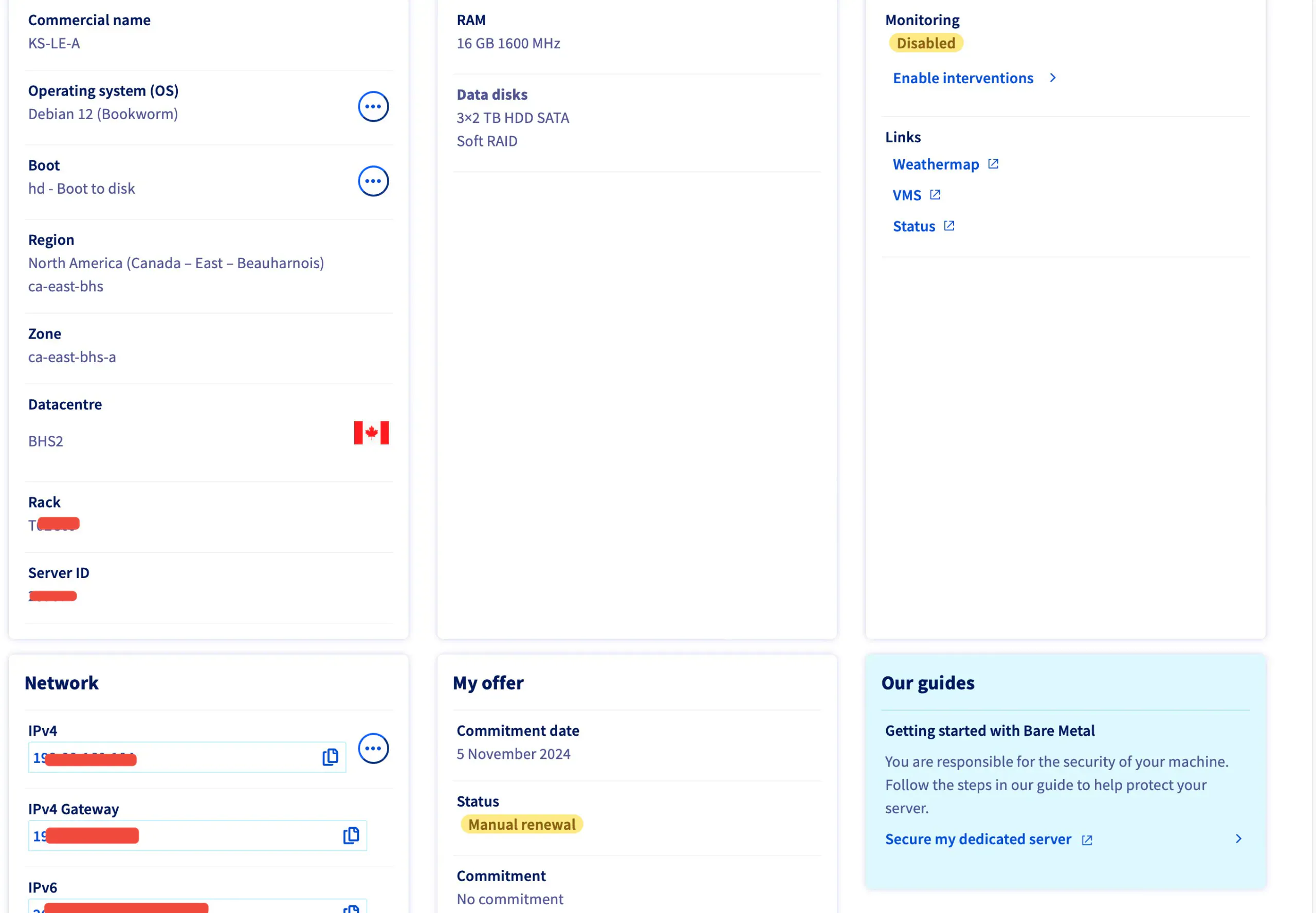1316x913 pixels.
Task: Click the My offer section heading
Action: pos(488,683)
